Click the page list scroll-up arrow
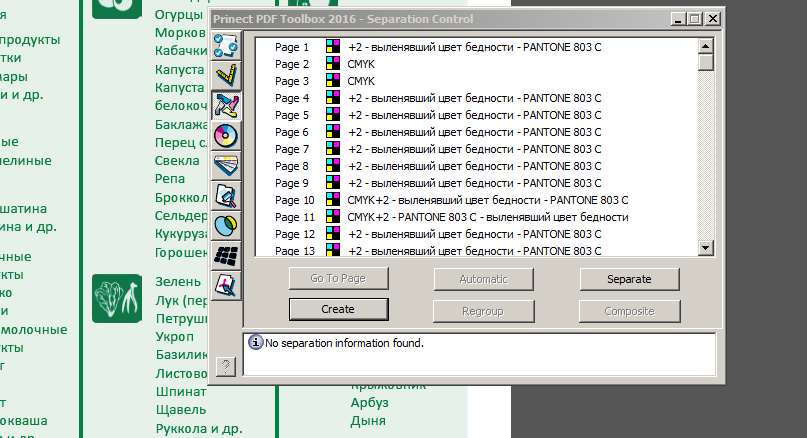 tap(705, 46)
